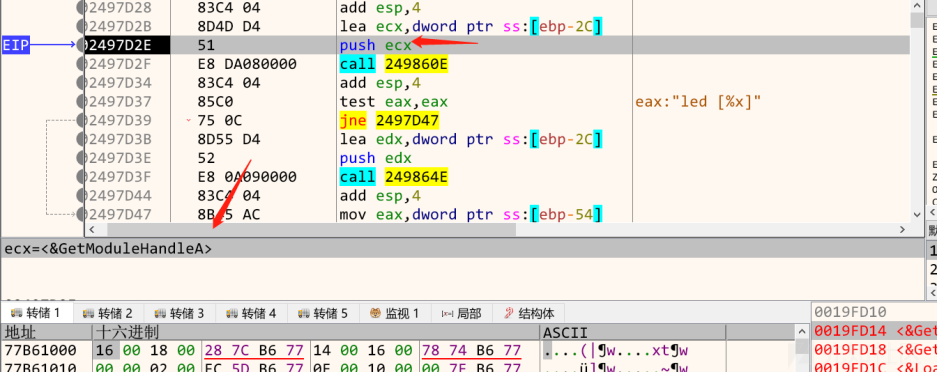Viewport: 937px width, 372px height.
Task: Click the disassembly horizontal scrollbar thumb
Action: point(311,229)
